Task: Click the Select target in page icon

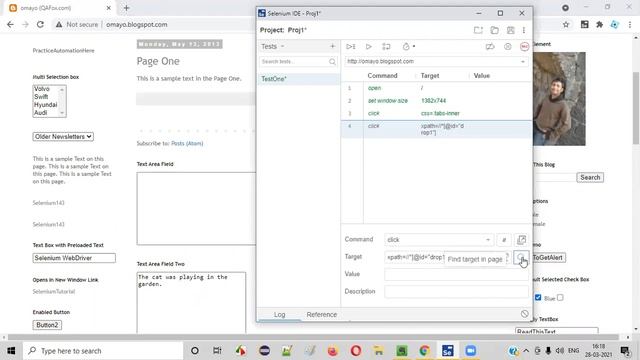Action: pyautogui.click(x=507, y=257)
